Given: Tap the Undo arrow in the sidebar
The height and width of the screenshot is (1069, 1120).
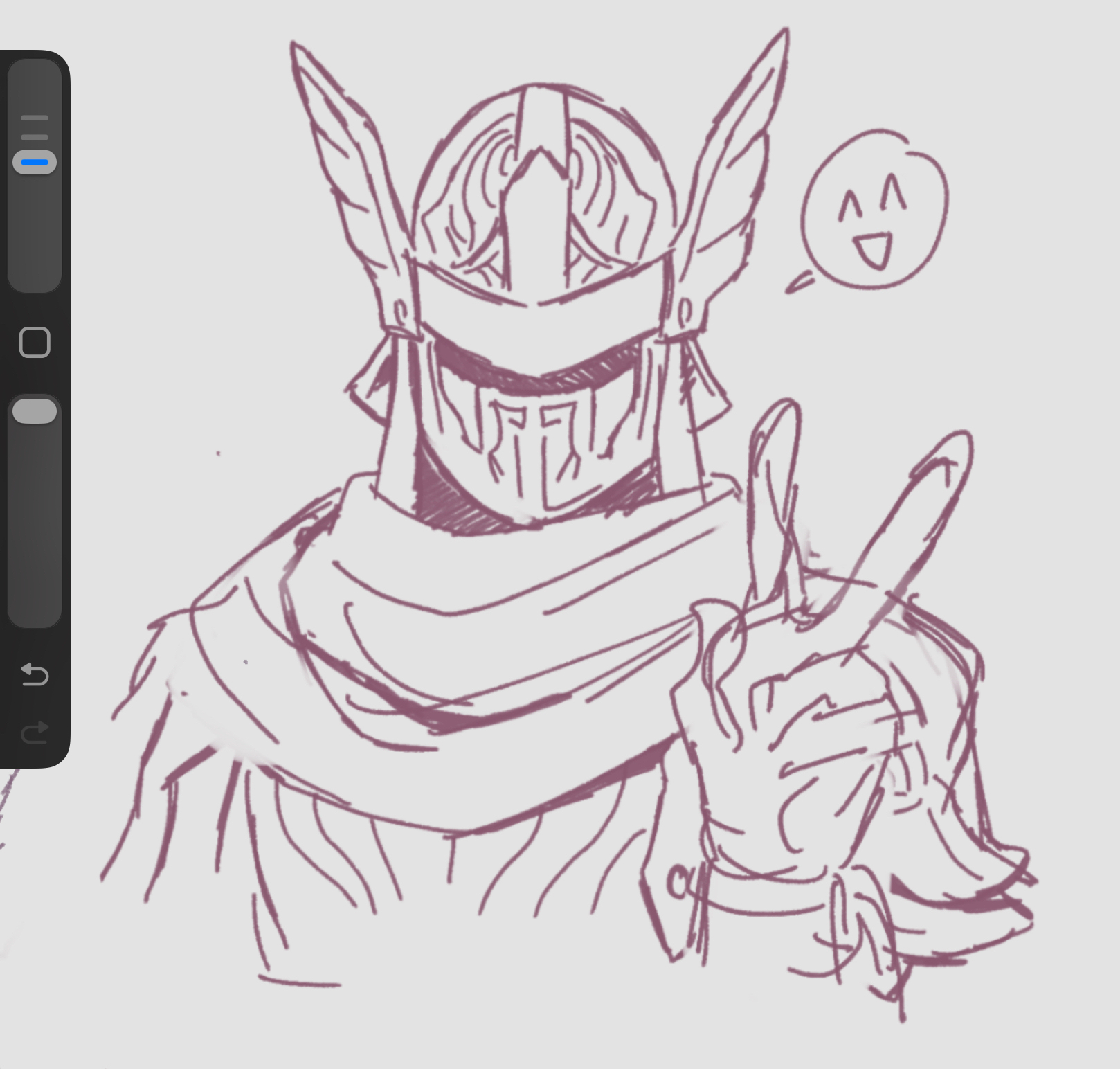Looking at the screenshot, I should coord(35,674).
